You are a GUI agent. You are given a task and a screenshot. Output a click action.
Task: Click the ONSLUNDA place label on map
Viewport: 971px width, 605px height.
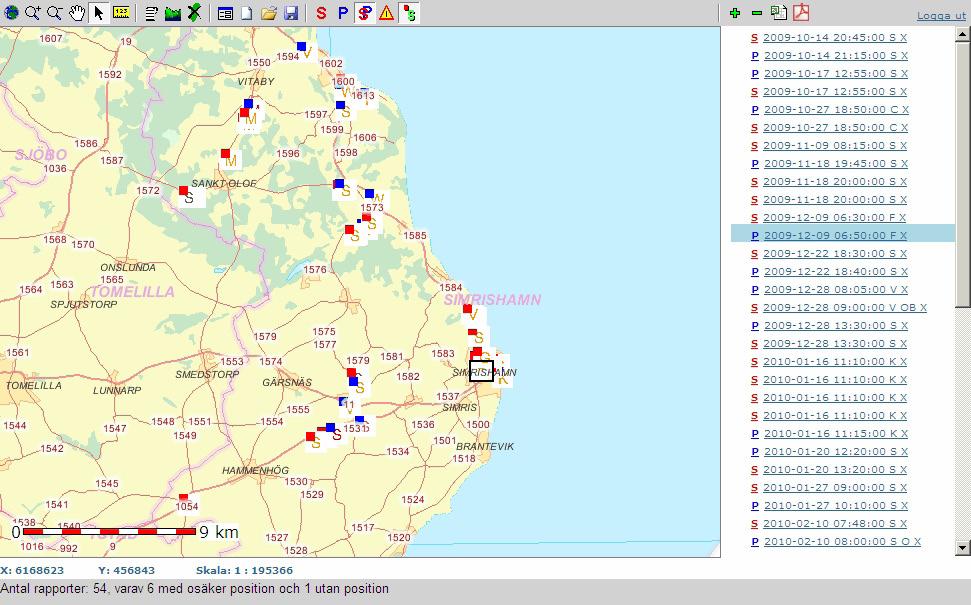(x=128, y=268)
